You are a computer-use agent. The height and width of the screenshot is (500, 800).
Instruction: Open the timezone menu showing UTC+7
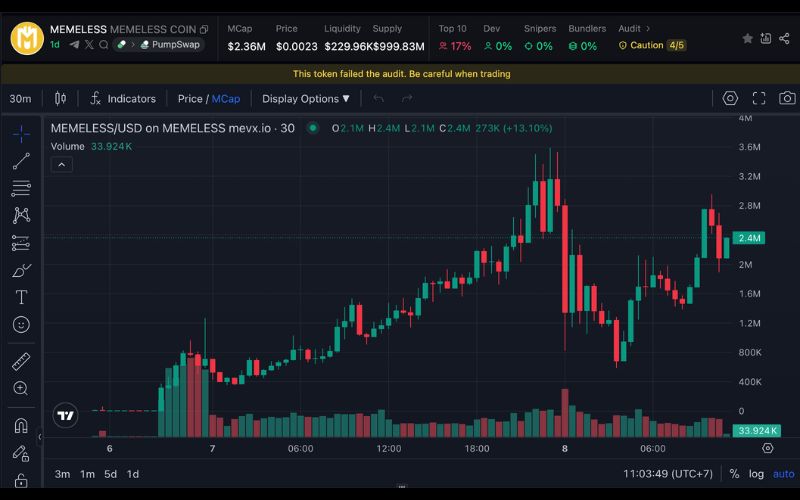tap(668, 474)
